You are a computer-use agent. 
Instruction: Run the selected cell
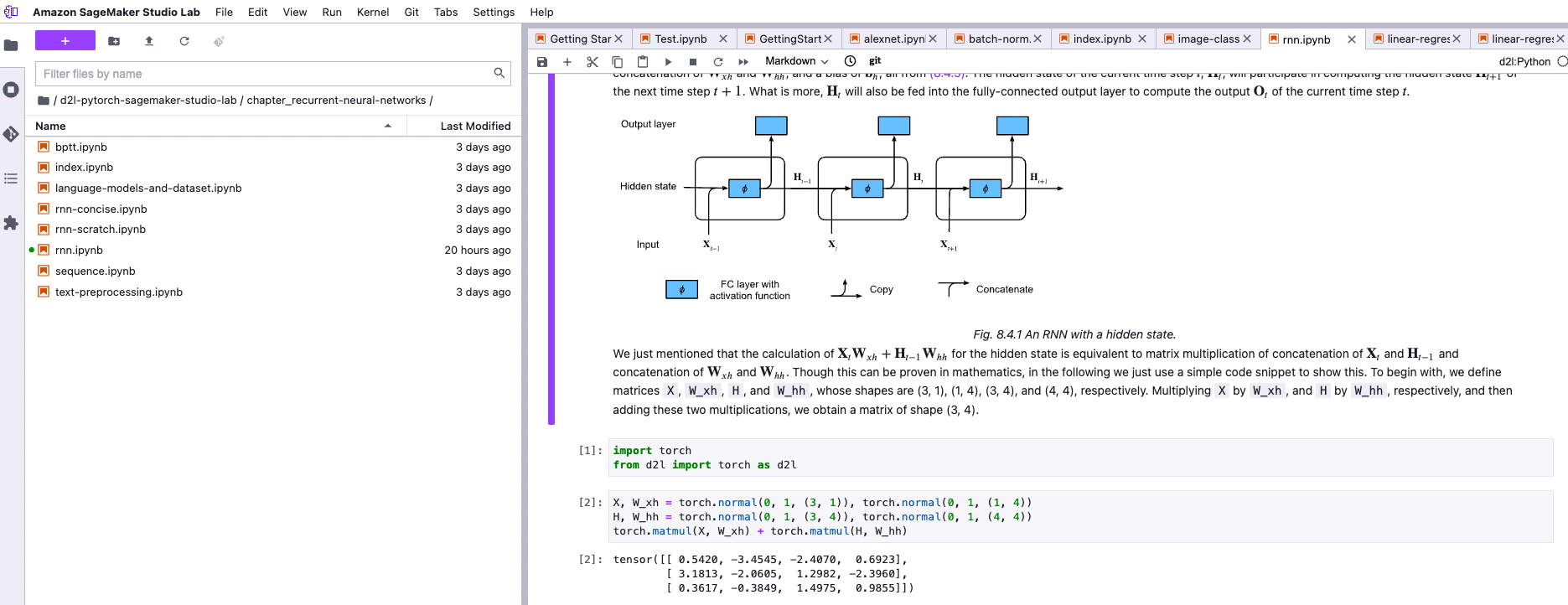[x=668, y=62]
